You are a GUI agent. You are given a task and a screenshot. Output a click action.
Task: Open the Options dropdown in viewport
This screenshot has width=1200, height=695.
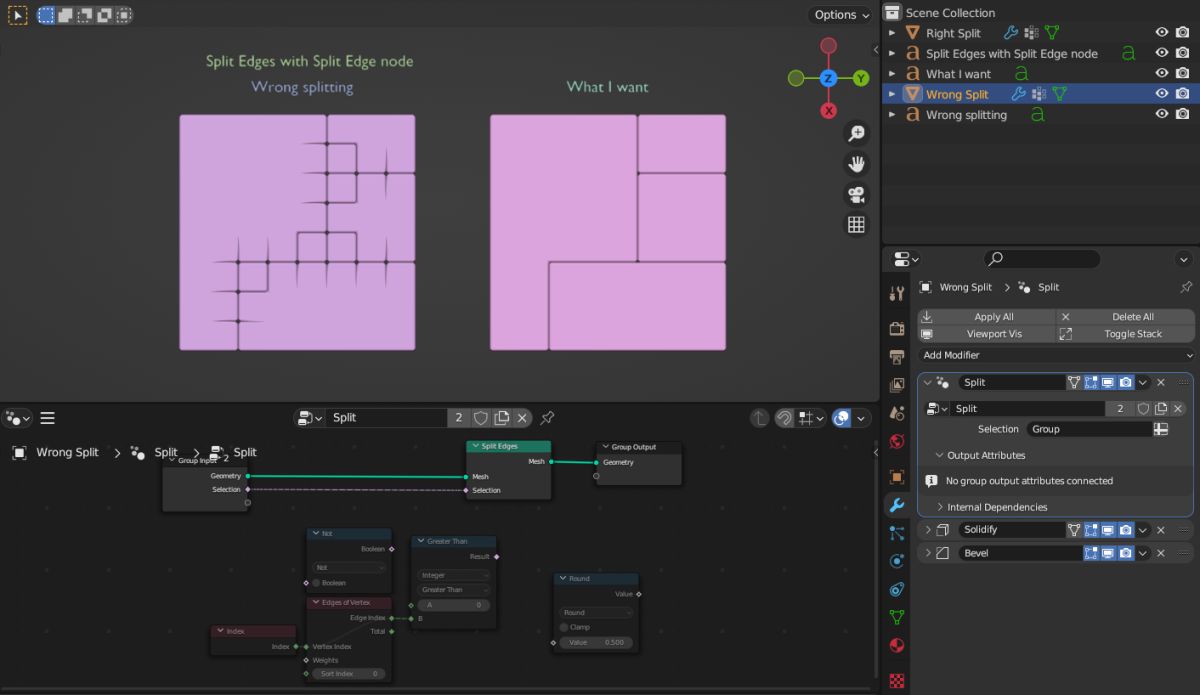pyautogui.click(x=842, y=15)
